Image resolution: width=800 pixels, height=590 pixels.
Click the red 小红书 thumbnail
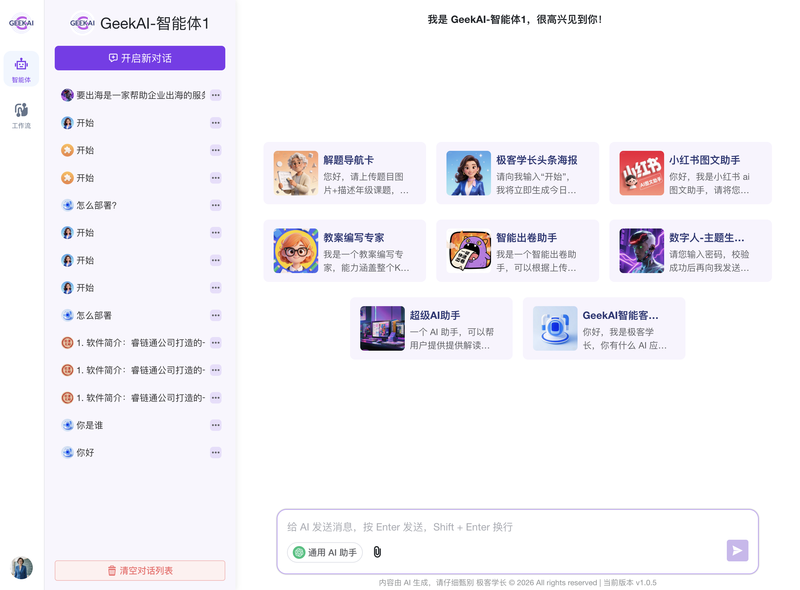pos(642,173)
